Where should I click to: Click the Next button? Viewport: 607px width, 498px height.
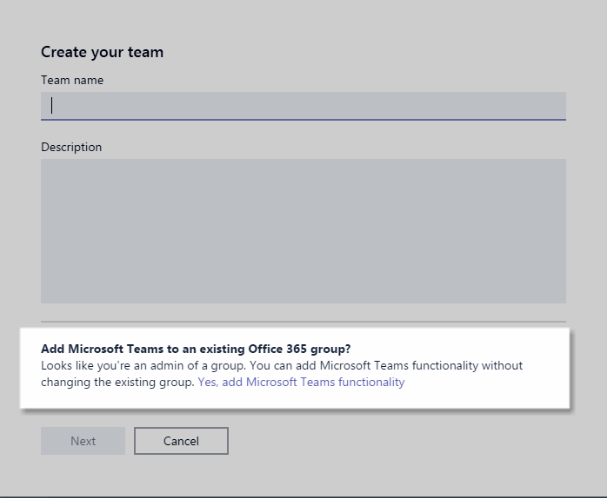pos(83,441)
